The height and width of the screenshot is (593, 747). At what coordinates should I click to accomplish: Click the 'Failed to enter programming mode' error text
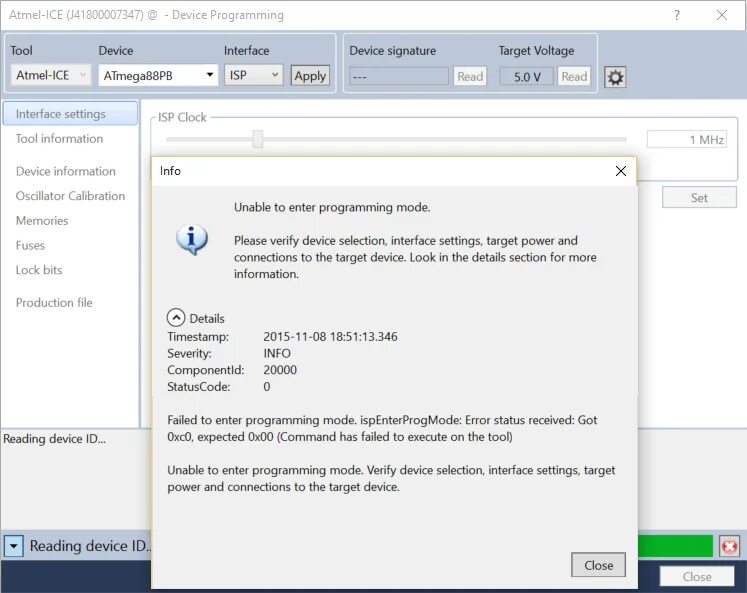click(382, 428)
